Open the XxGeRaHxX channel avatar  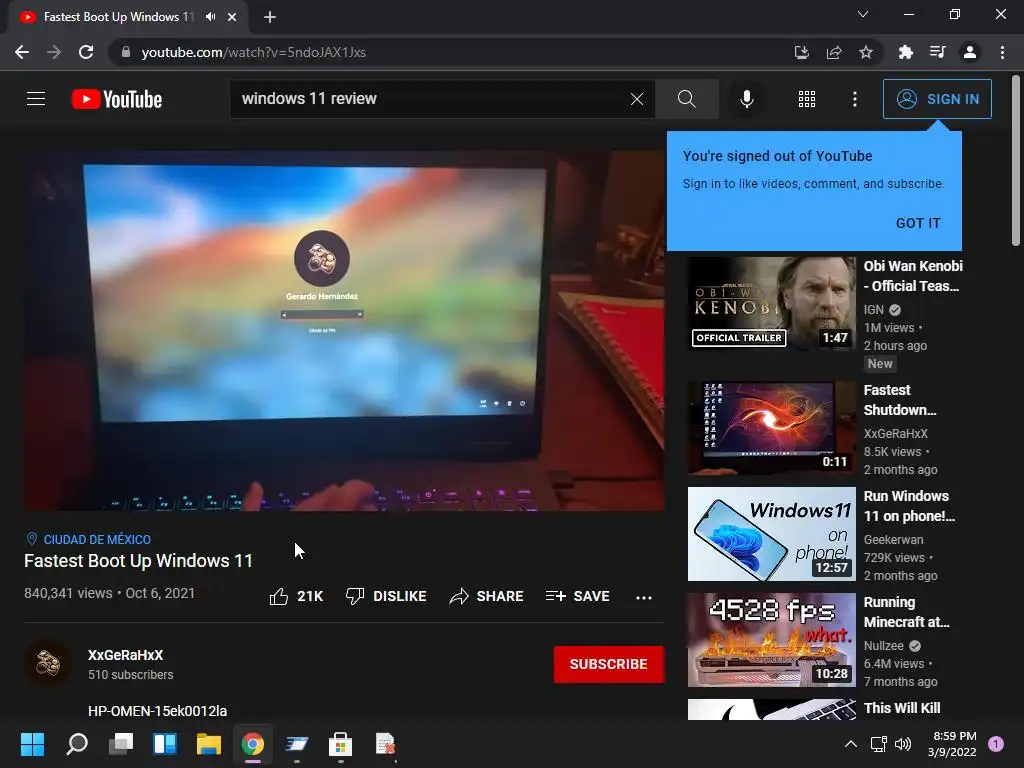[x=48, y=664]
